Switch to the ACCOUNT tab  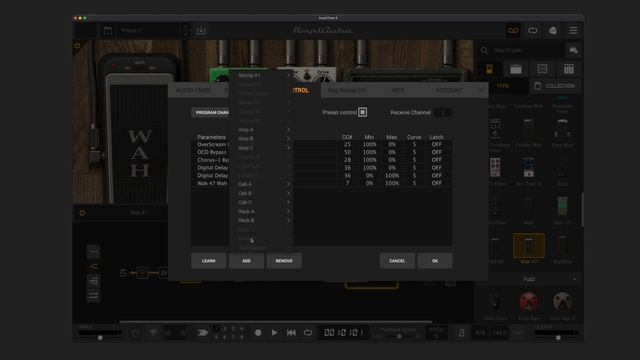click(449, 90)
